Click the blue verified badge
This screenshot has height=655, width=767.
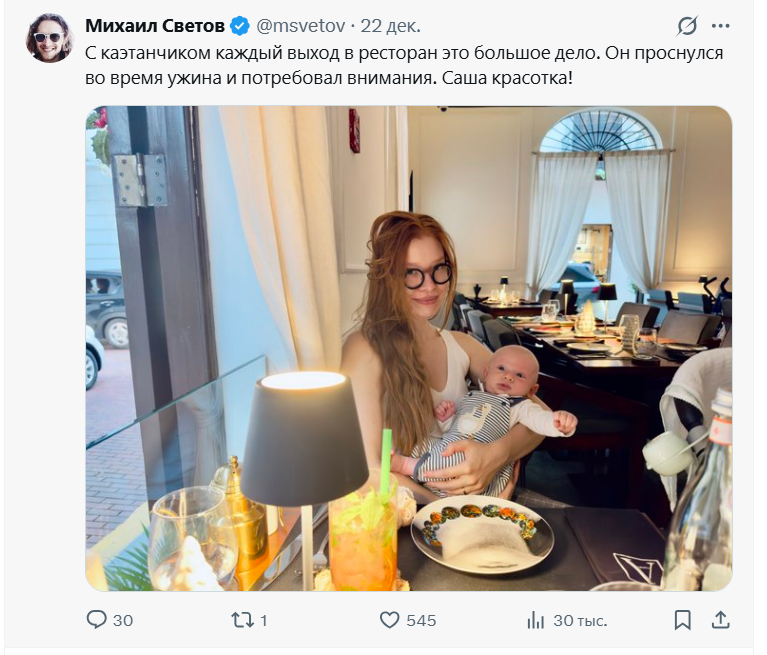point(240,25)
